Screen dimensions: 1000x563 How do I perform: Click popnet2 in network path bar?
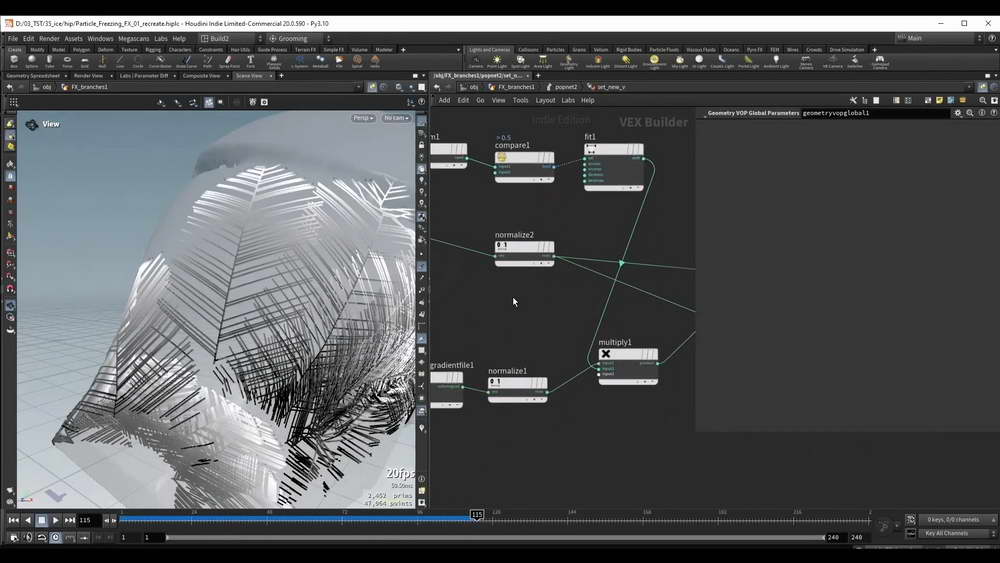[561, 87]
